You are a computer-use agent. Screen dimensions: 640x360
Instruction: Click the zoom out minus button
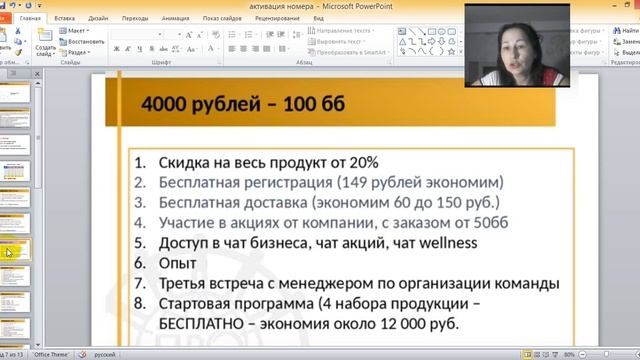coord(583,355)
